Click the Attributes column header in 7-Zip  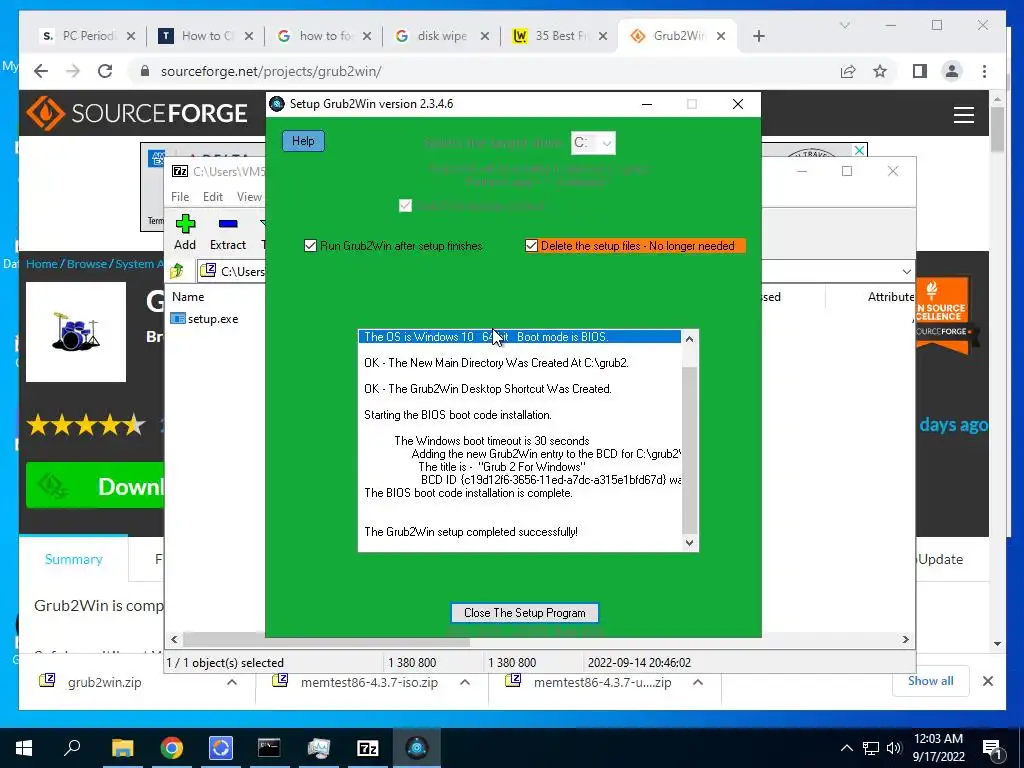point(891,296)
